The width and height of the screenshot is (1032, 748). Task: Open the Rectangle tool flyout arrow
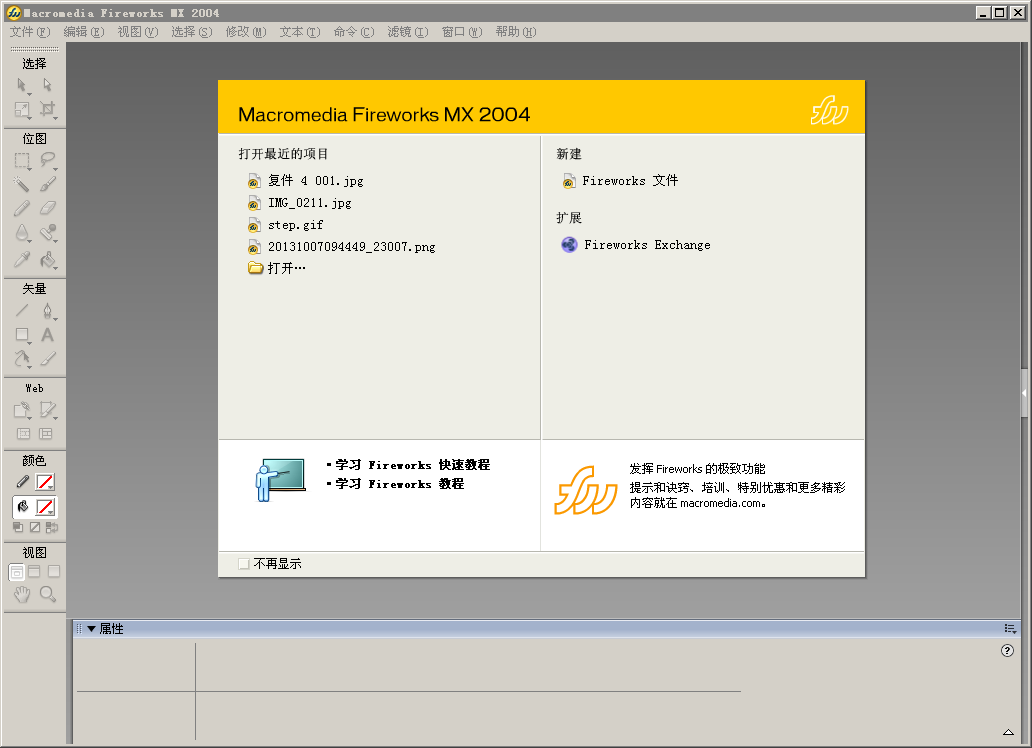[x=29, y=342]
